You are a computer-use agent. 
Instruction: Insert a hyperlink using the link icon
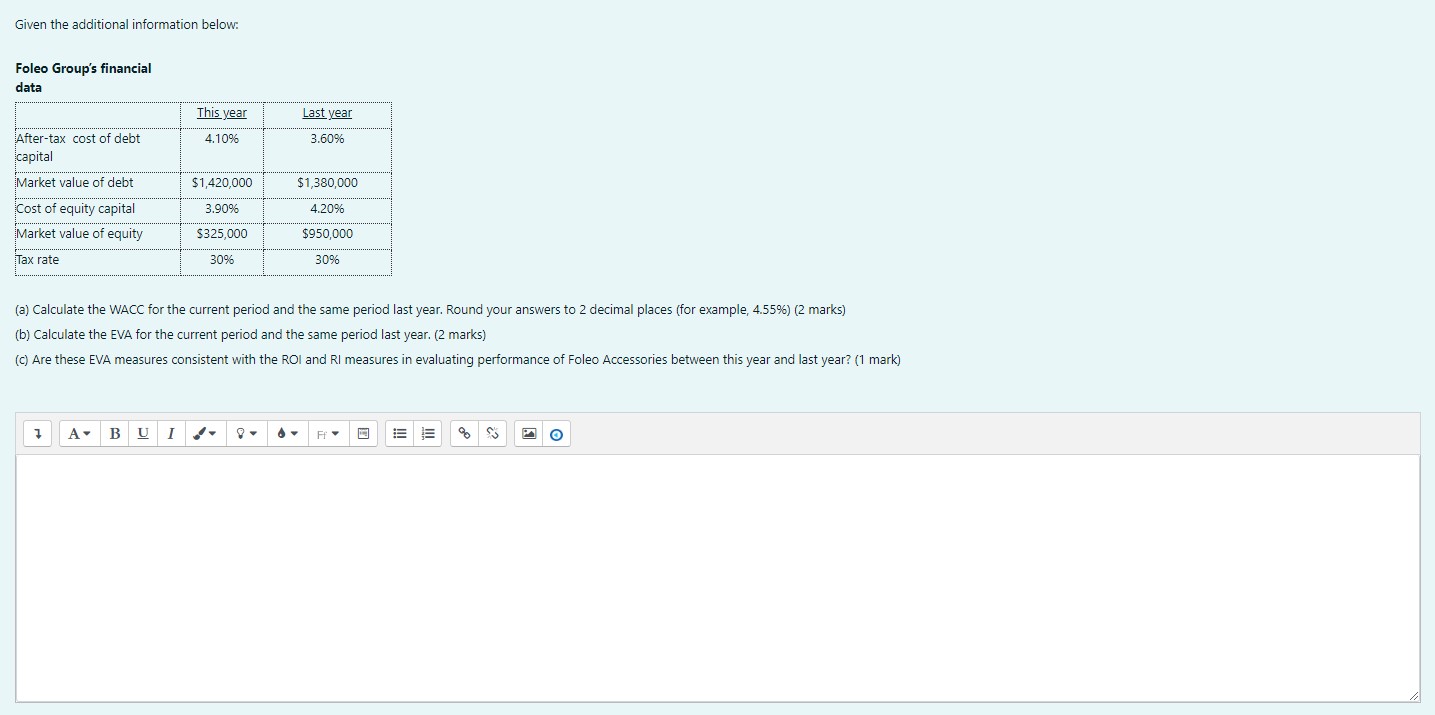(x=463, y=433)
